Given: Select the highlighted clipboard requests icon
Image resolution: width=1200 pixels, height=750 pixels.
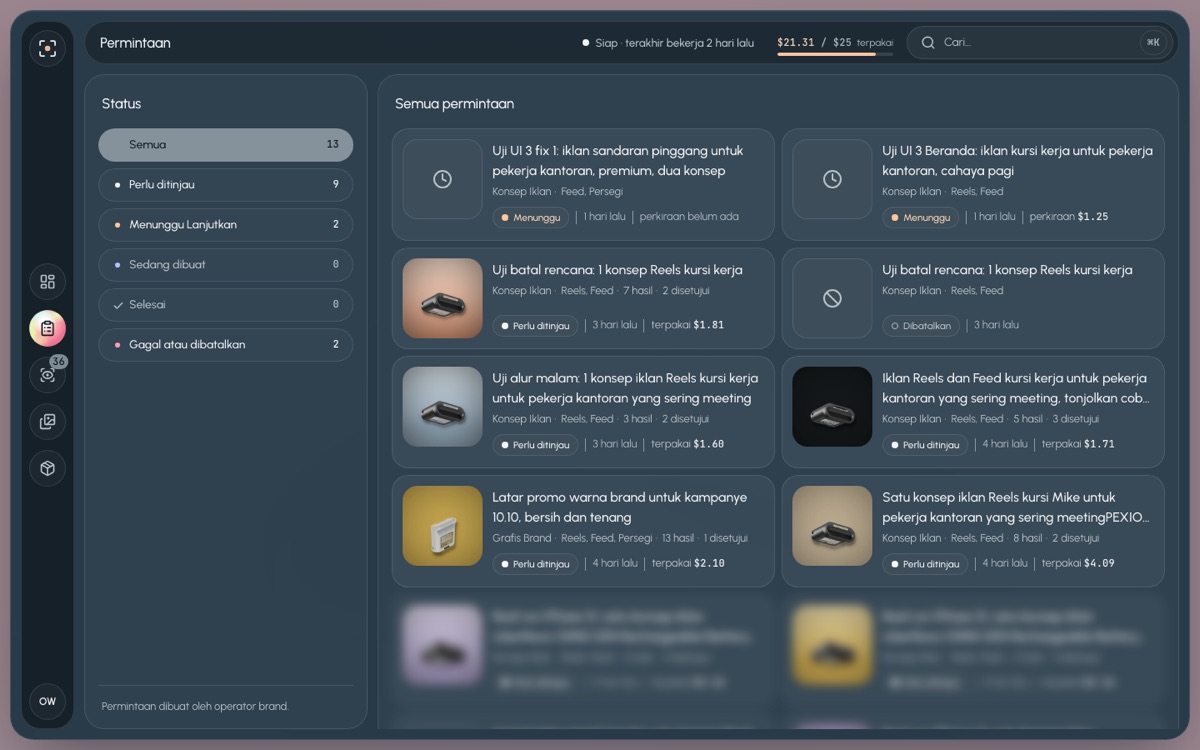Looking at the screenshot, I should pyautogui.click(x=47, y=328).
